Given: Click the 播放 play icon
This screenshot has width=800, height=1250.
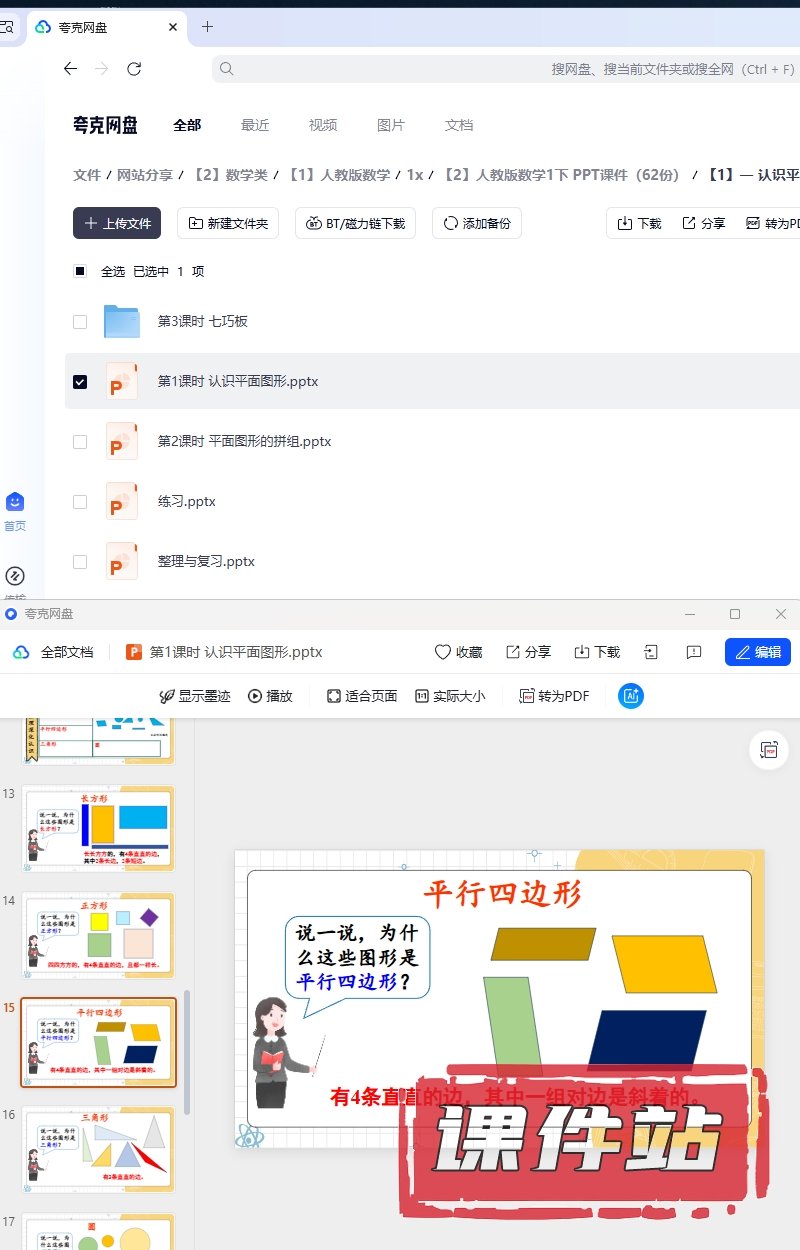Looking at the screenshot, I should click(x=255, y=696).
